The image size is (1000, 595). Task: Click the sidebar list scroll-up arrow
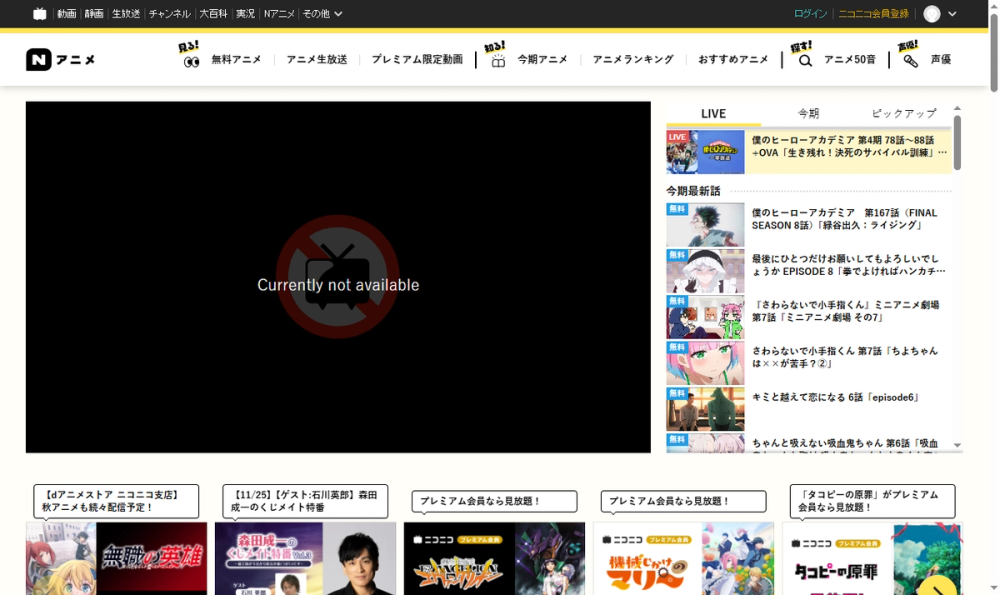coord(957,108)
